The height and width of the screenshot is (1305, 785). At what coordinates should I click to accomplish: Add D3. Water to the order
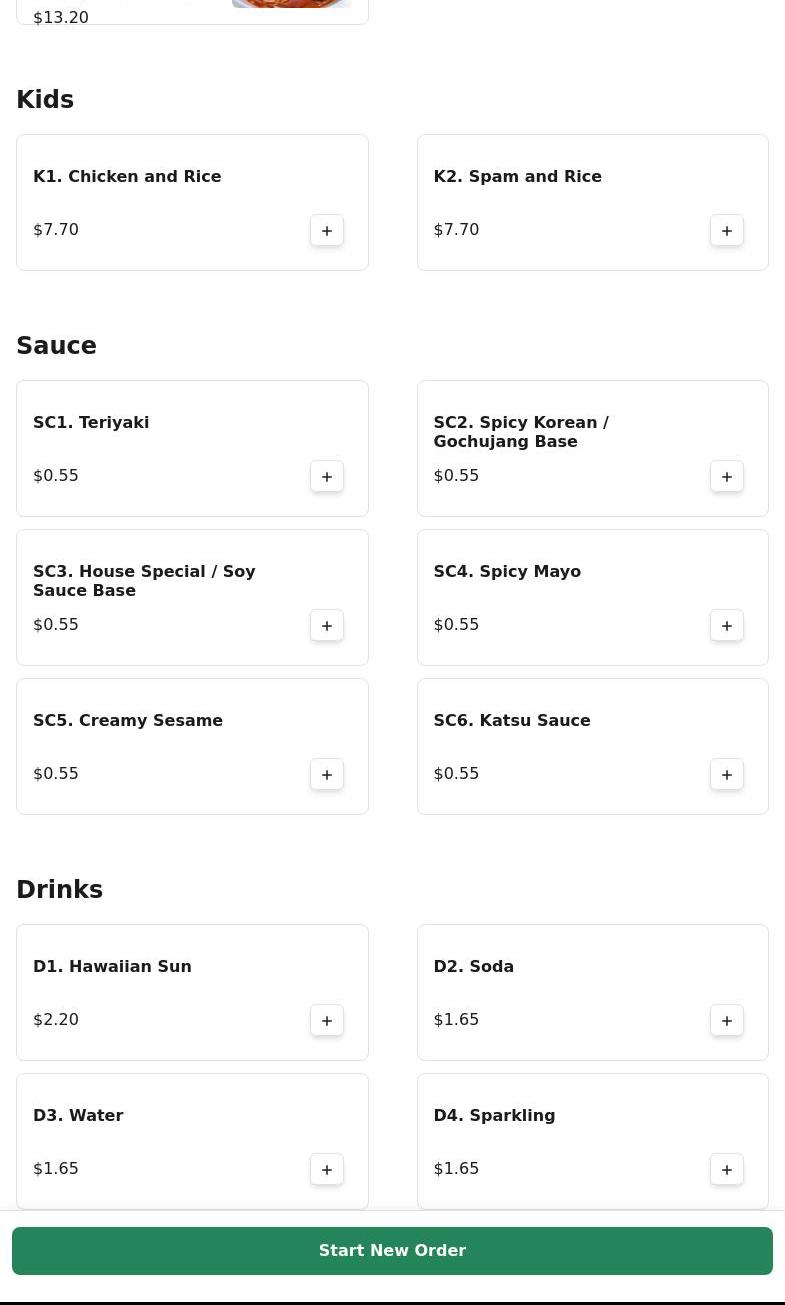coord(327,1170)
